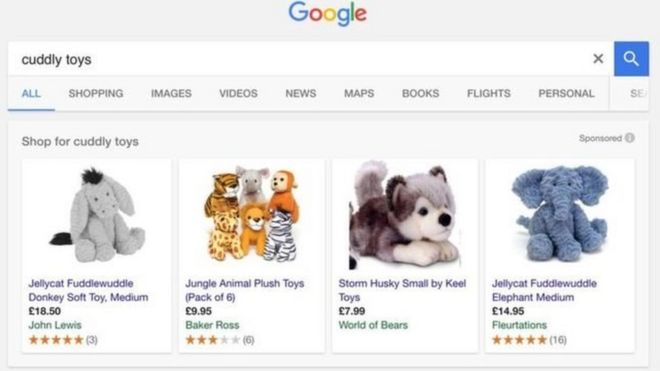Image resolution: width=660 pixels, height=371 pixels.
Task: Select the News tab
Action: tap(301, 93)
